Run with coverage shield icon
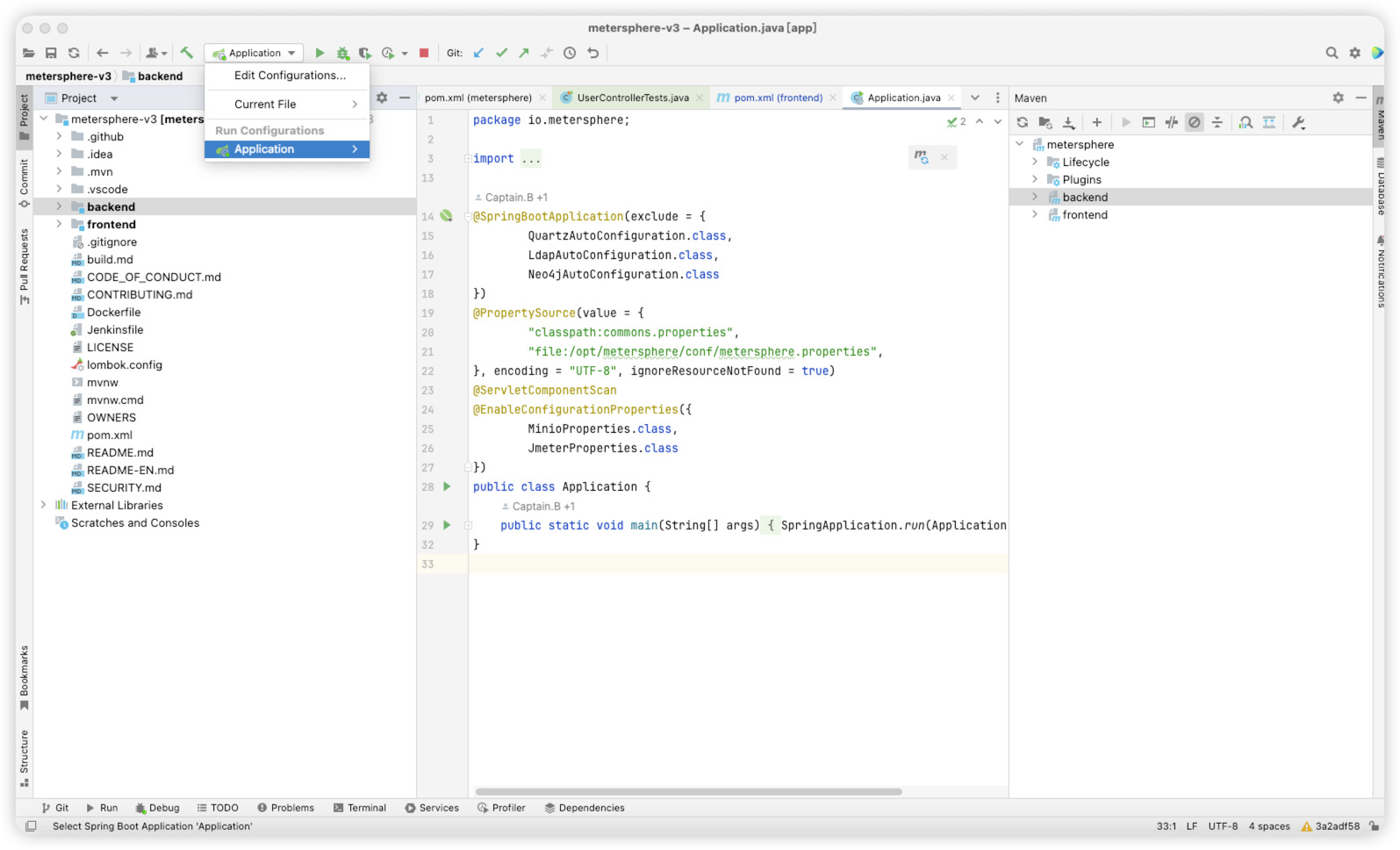 pos(364,53)
